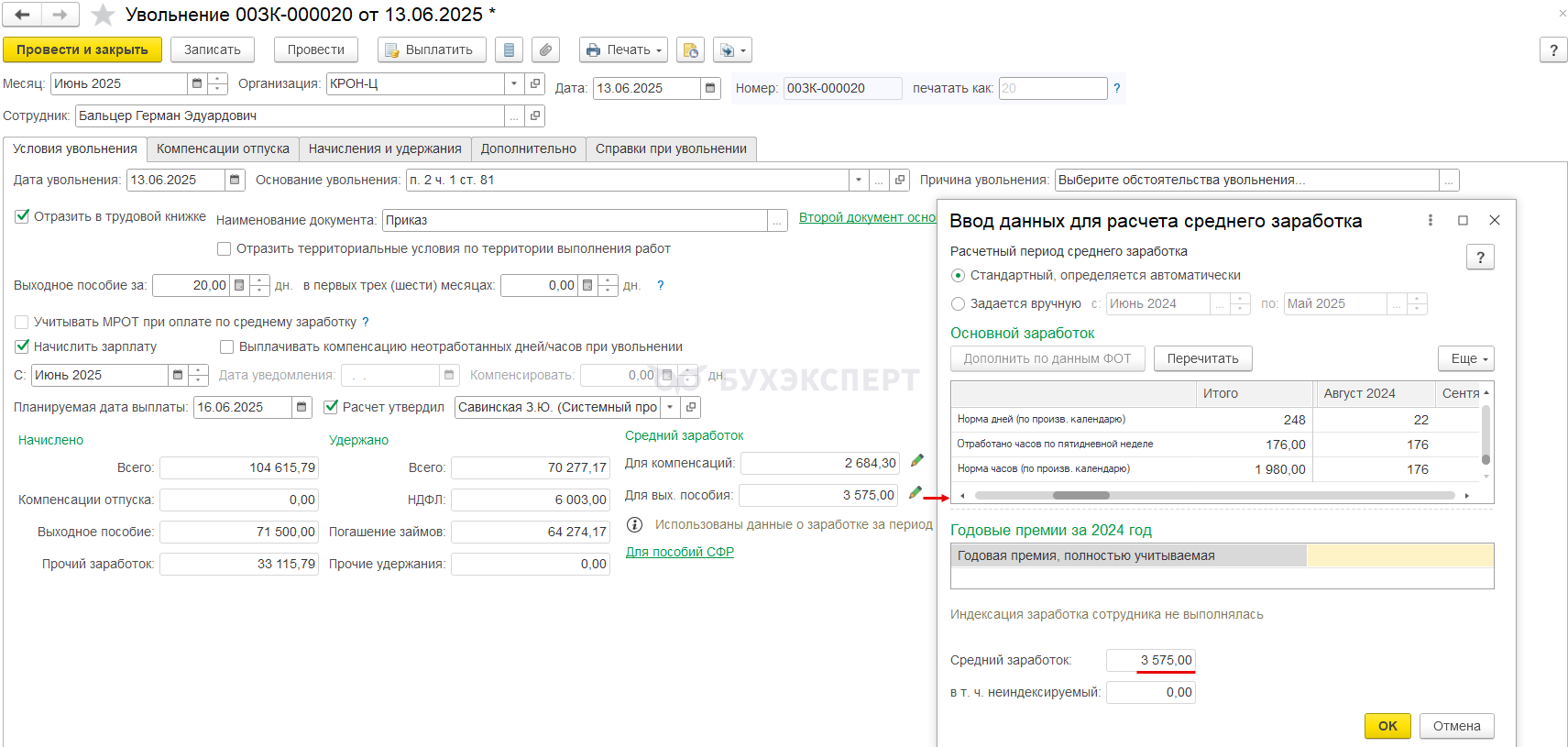The height and width of the screenshot is (747, 1568).
Task: Click the Номер field 003К-000020
Action: tap(842, 88)
